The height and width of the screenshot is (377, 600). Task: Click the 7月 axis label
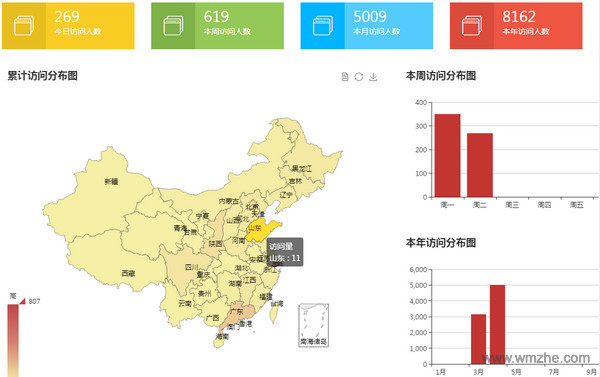tap(554, 372)
